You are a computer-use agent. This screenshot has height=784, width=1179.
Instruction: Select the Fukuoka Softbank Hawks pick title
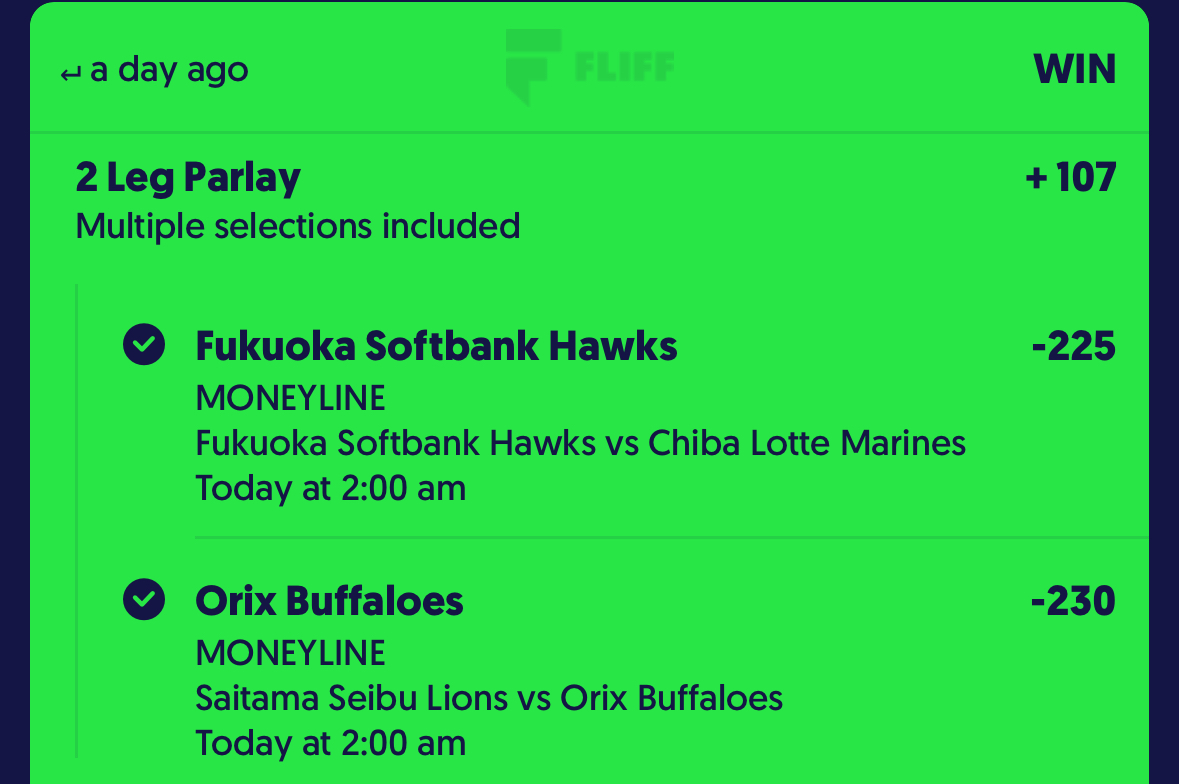[436, 346]
